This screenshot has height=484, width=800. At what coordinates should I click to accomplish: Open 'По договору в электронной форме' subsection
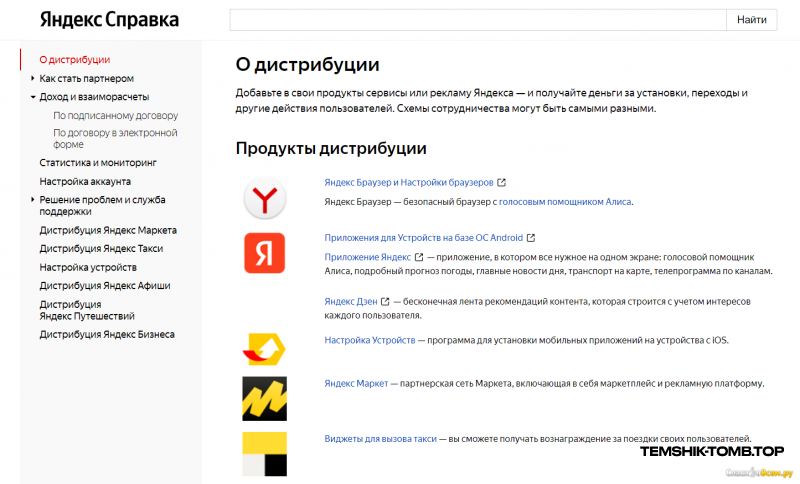115,138
